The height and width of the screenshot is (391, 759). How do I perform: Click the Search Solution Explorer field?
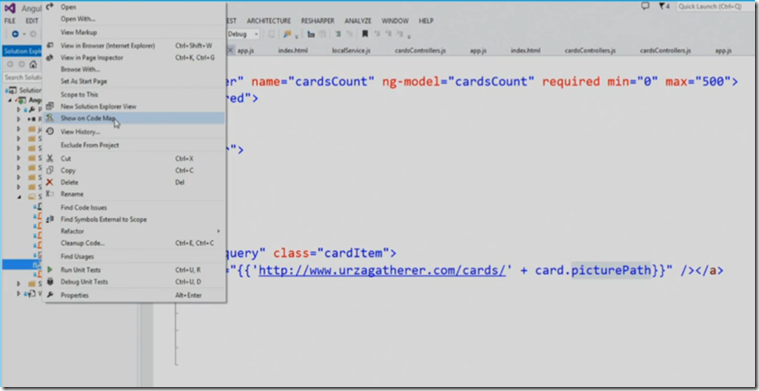click(x=23, y=77)
